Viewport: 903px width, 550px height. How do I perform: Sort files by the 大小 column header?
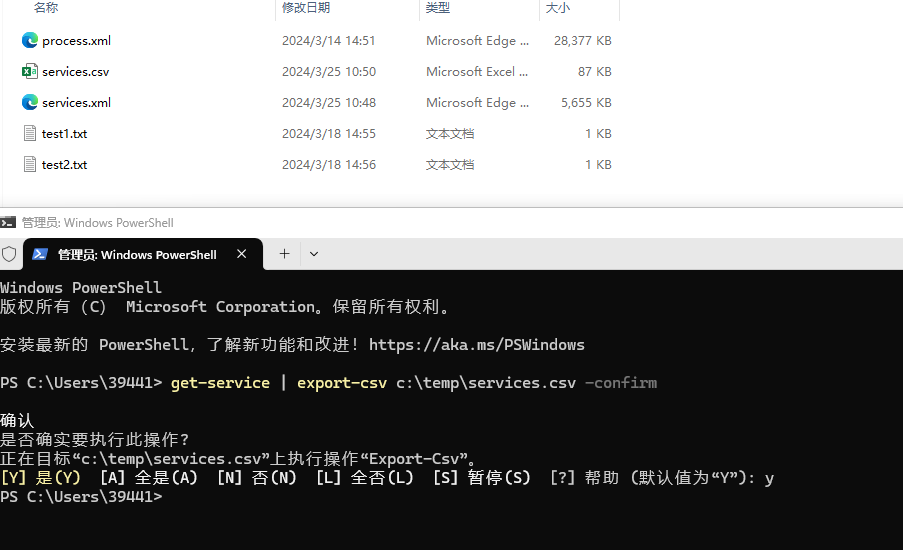[557, 7]
